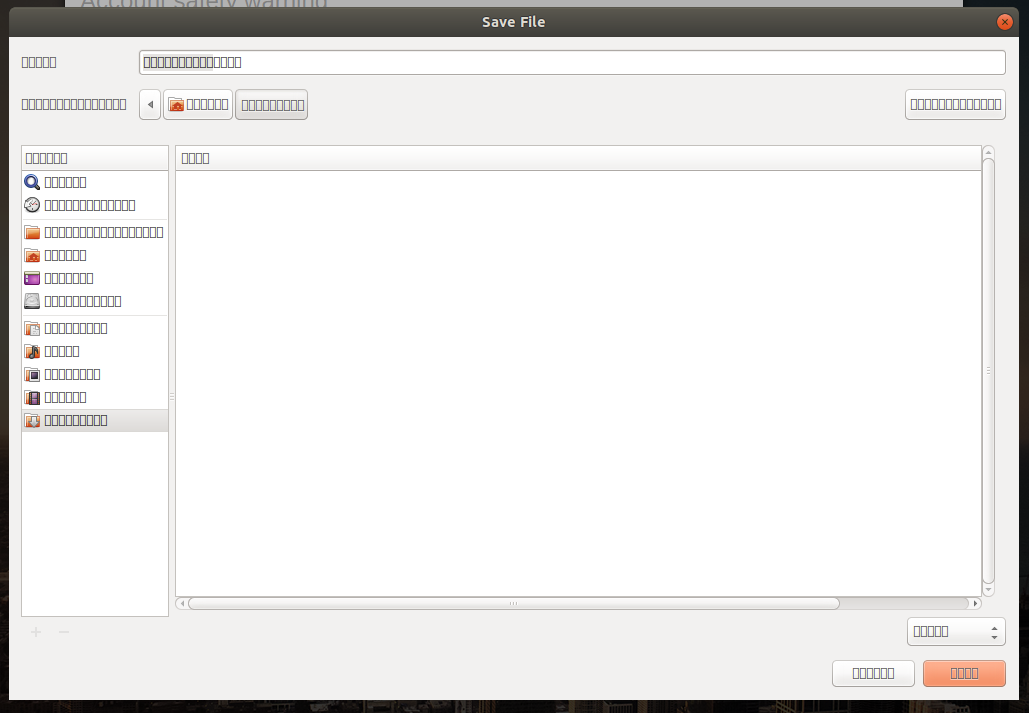
Task: Click the scroll down arrow of file list
Action: [x=988, y=590]
